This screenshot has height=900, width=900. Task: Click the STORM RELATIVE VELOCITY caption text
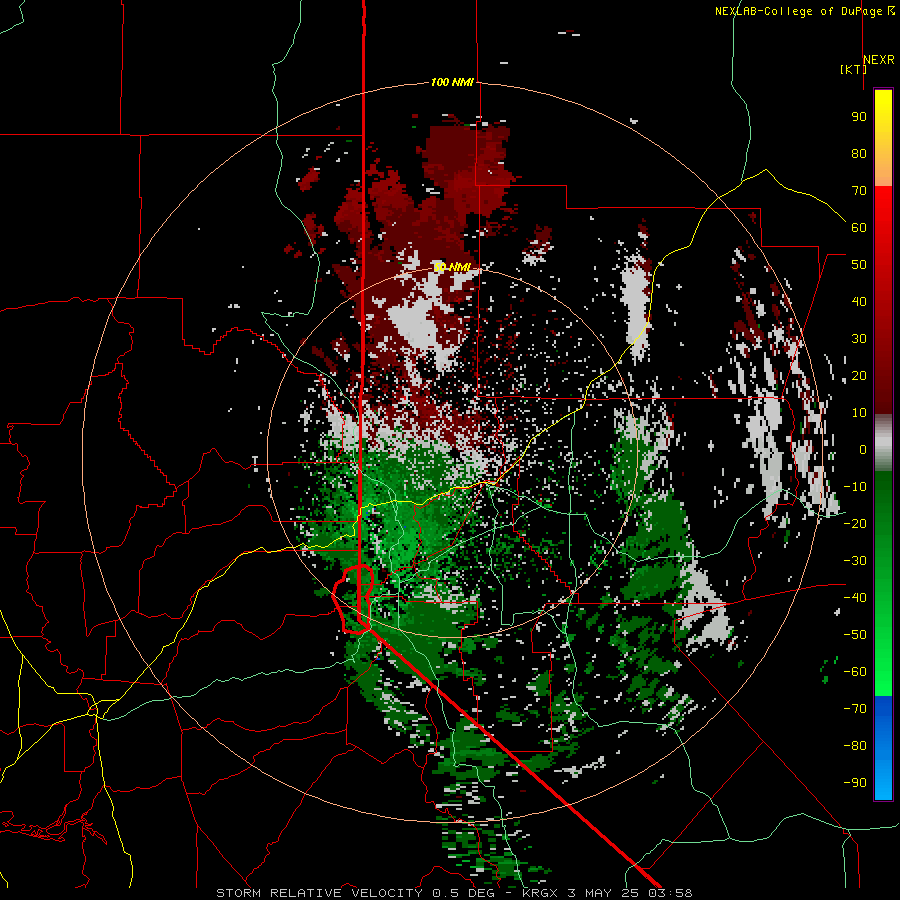tap(319, 893)
